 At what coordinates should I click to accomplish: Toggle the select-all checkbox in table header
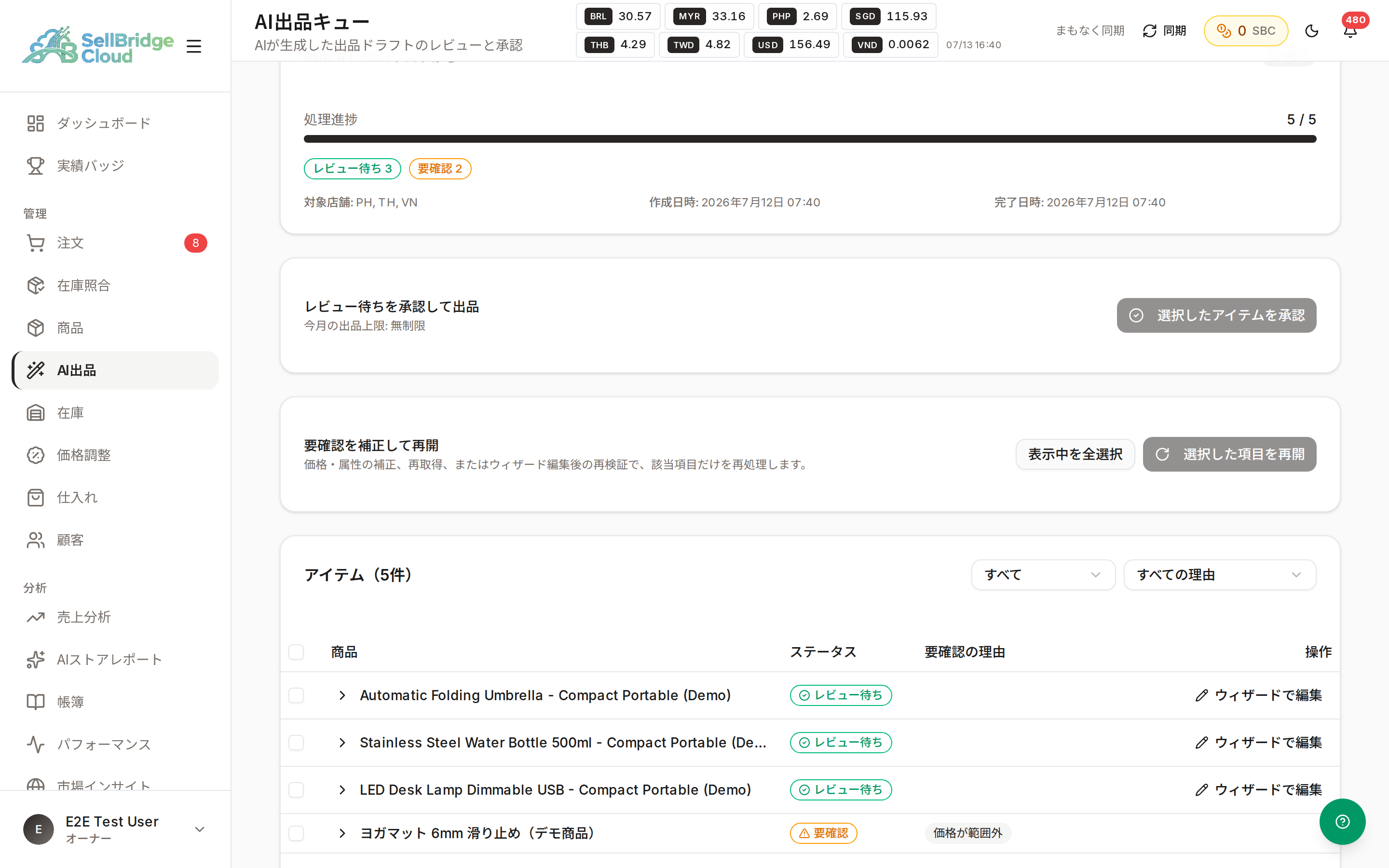296,652
